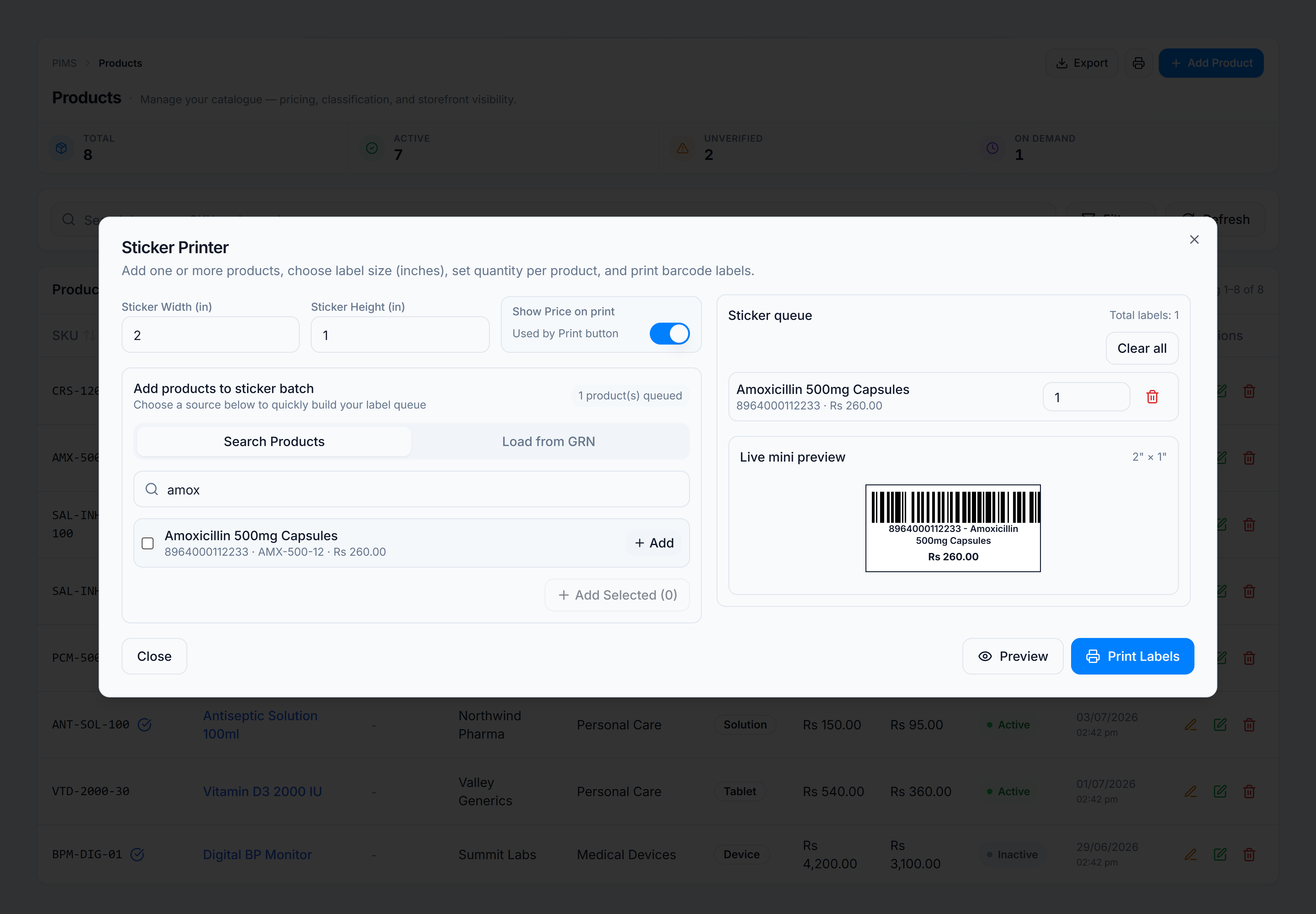This screenshot has width=1316, height=914.
Task: Click PIMS breadcrumb link
Action: (x=64, y=63)
